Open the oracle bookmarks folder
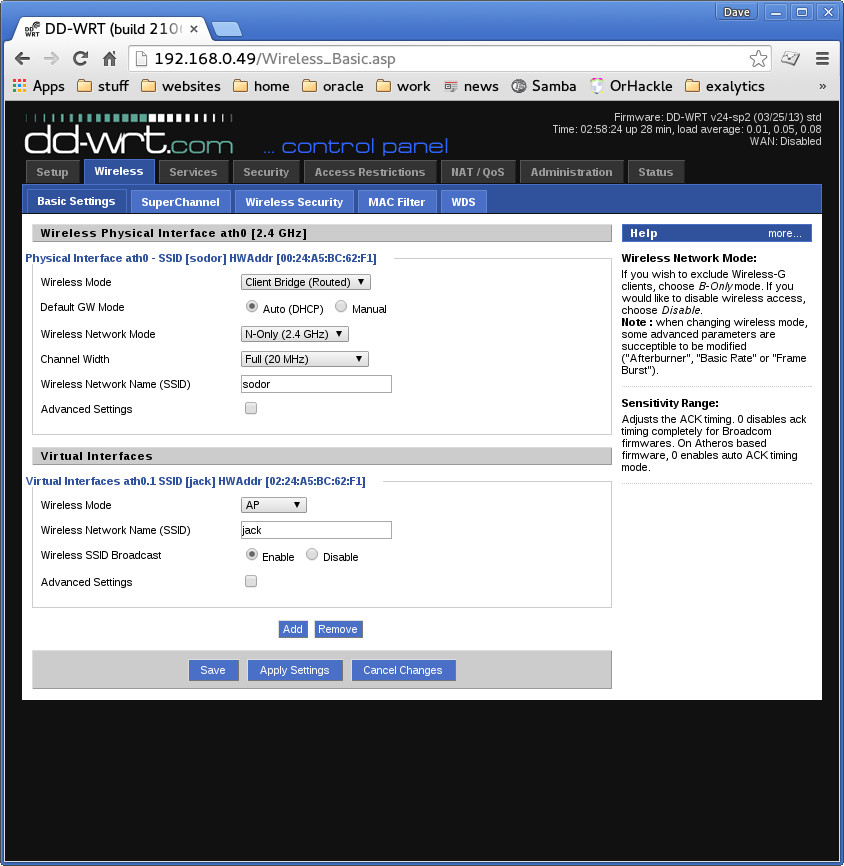Image resolution: width=844 pixels, height=866 pixels. (x=333, y=86)
